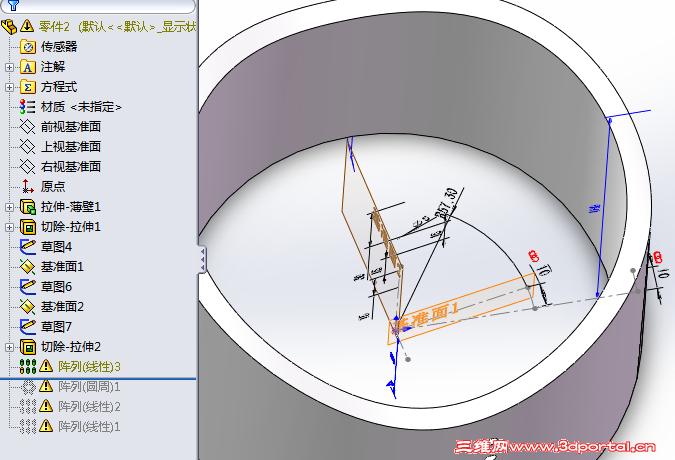The image size is (675, 460).
Task: Click the 阵列(线性)3 pattern icon
Action: pos(28,367)
